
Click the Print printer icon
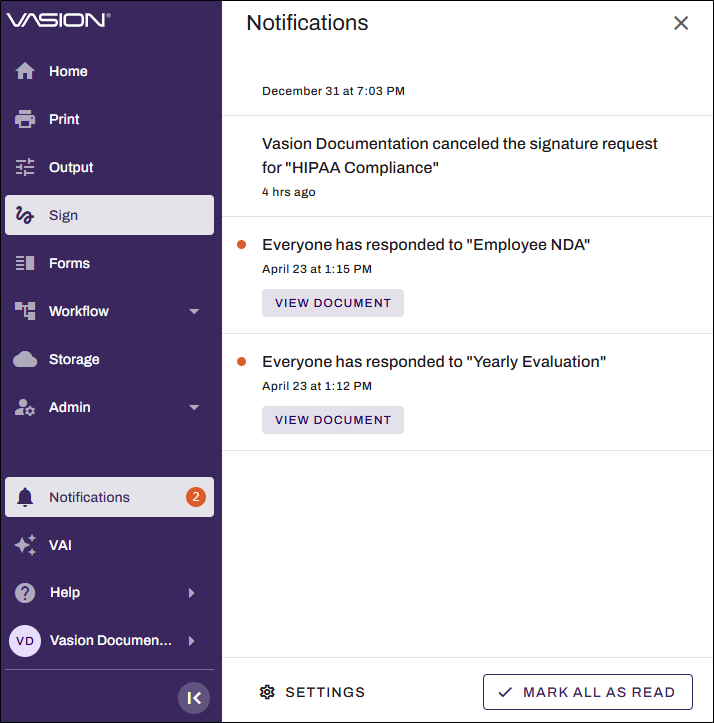pos(25,119)
